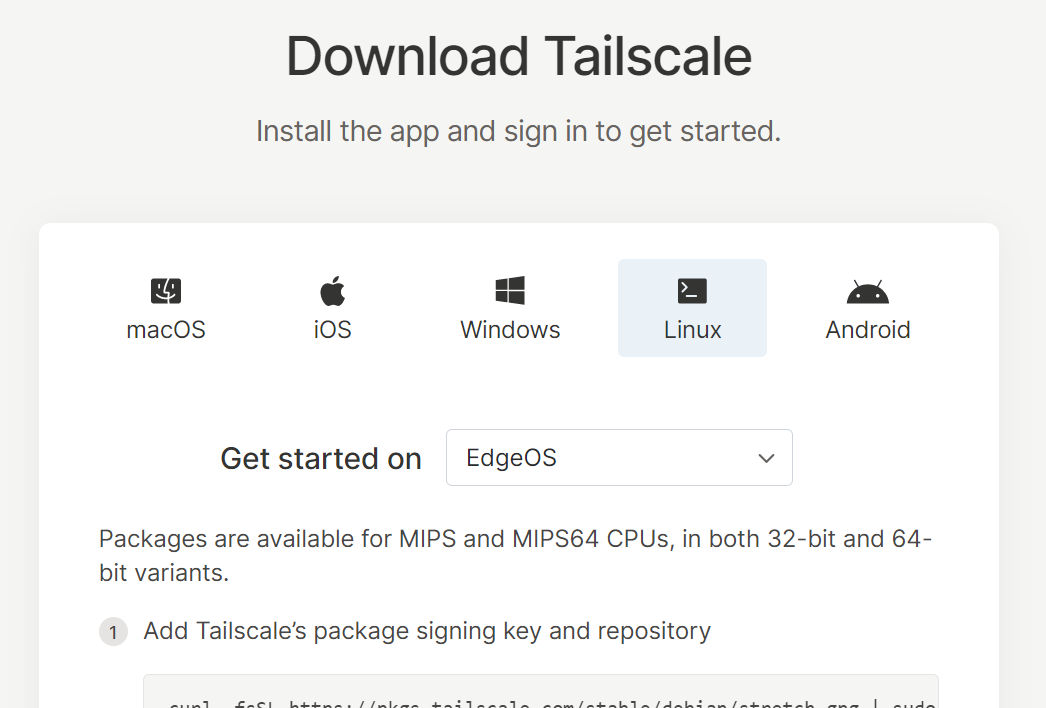The height and width of the screenshot is (708, 1046).
Task: Select the Android tab
Action: point(868,308)
